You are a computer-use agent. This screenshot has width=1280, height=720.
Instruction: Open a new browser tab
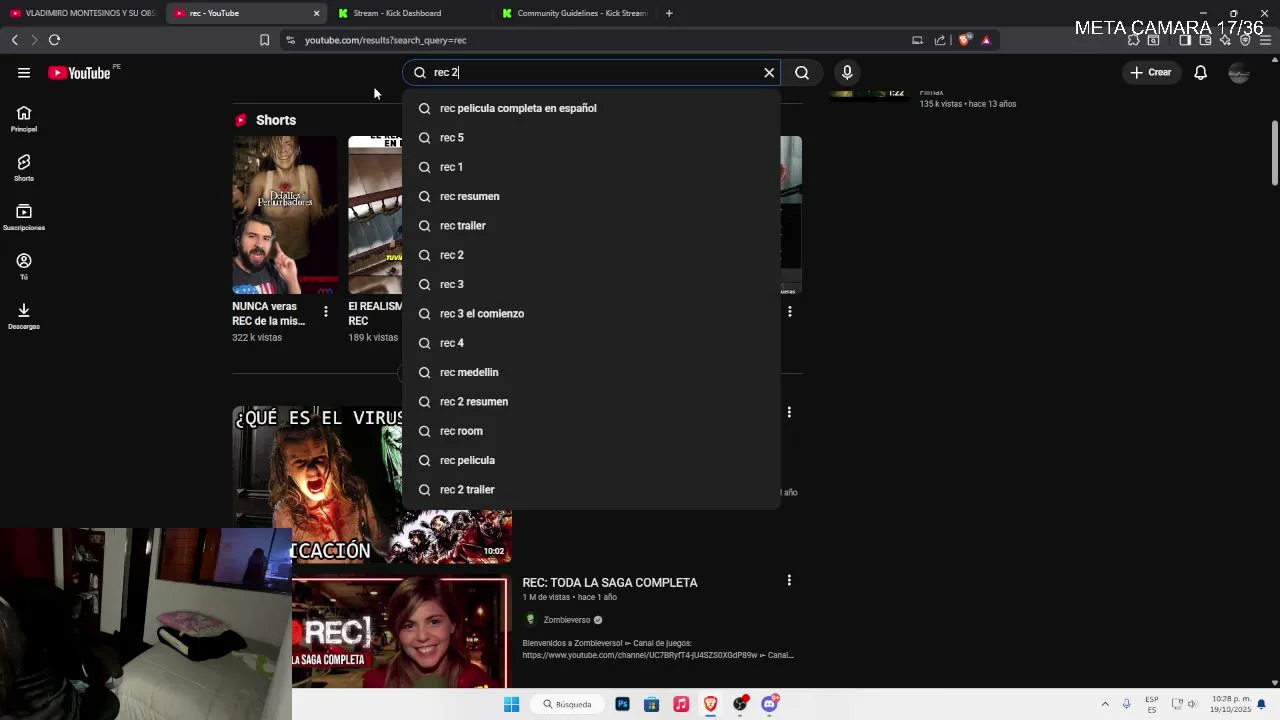669,13
